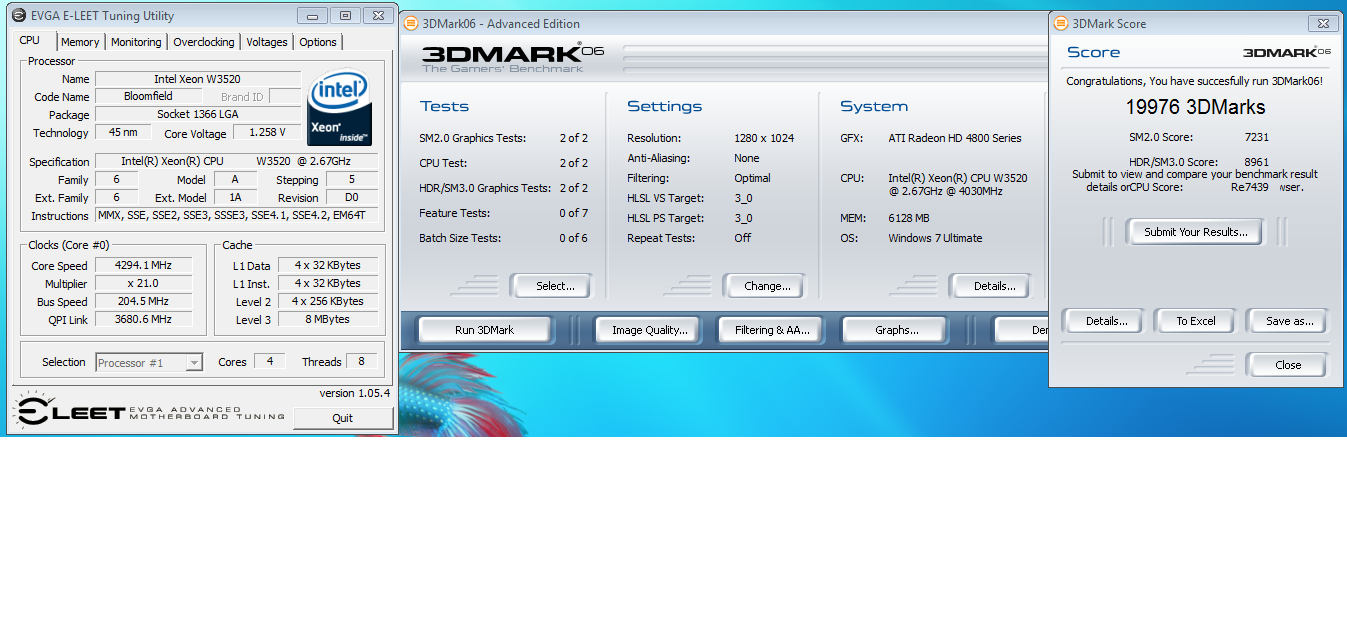Screen dimensions: 1347x630
Task: Switch to the Memory tab in E-LEET
Action: click(x=80, y=42)
